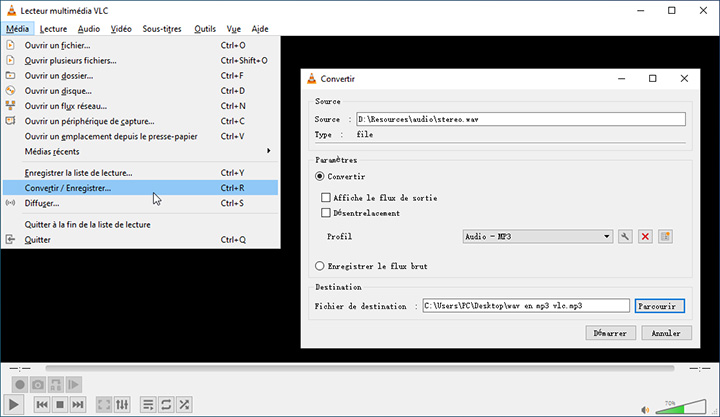The height and width of the screenshot is (417, 720).
Task: Delete selected profile with red X icon
Action: click(x=645, y=237)
